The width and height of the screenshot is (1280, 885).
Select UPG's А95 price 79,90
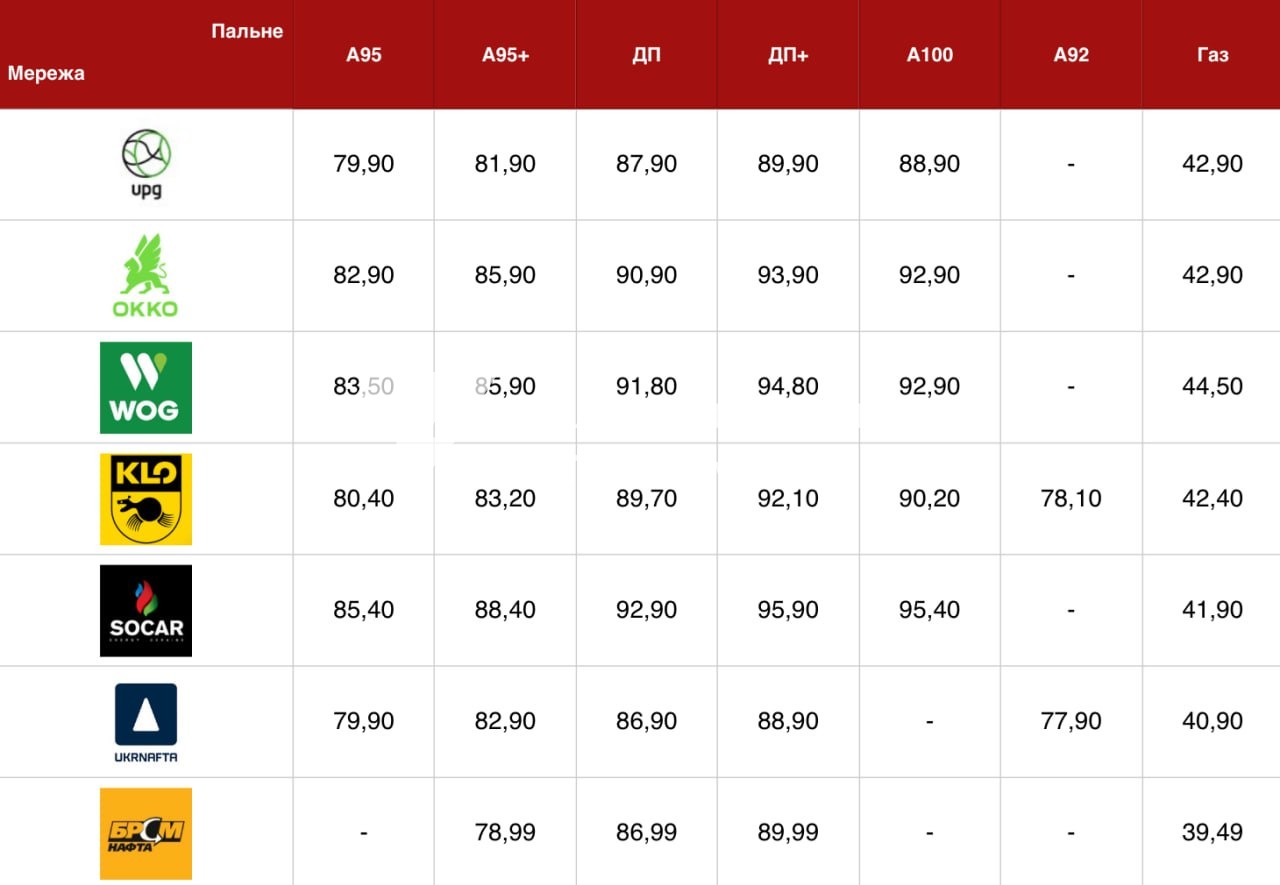pyautogui.click(x=364, y=164)
